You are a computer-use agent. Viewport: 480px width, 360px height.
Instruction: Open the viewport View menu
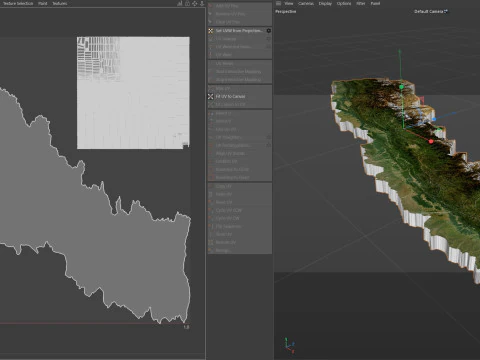(289, 3)
